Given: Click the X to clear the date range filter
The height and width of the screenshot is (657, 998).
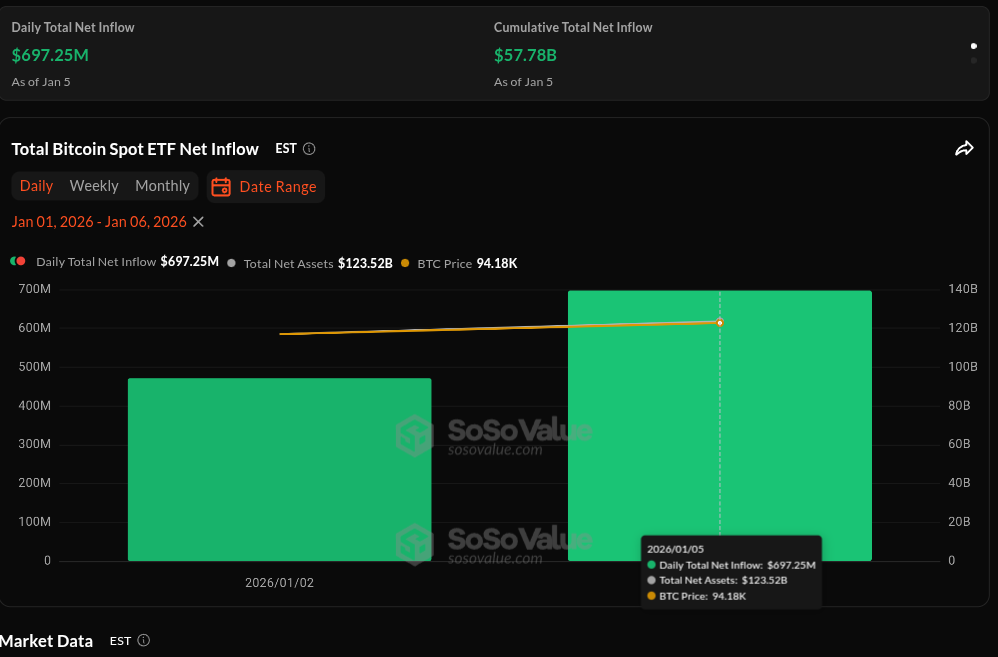Looking at the screenshot, I should pos(197,221).
